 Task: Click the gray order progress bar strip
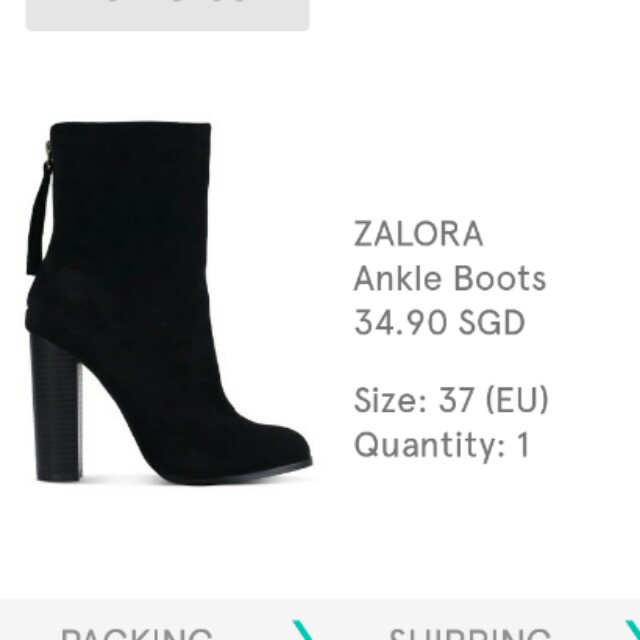point(320,620)
